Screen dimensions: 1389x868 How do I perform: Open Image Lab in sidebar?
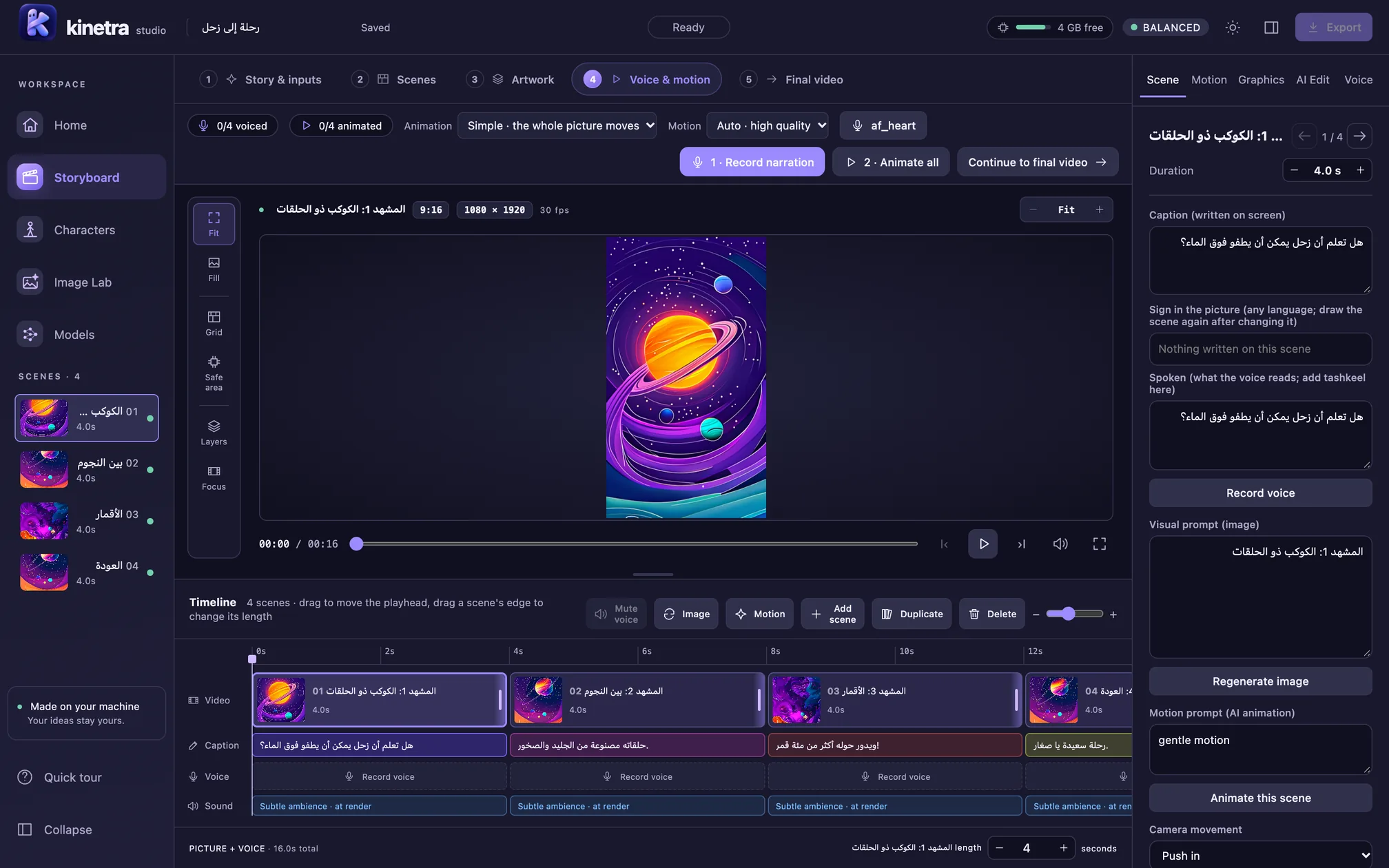(x=87, y=282)
